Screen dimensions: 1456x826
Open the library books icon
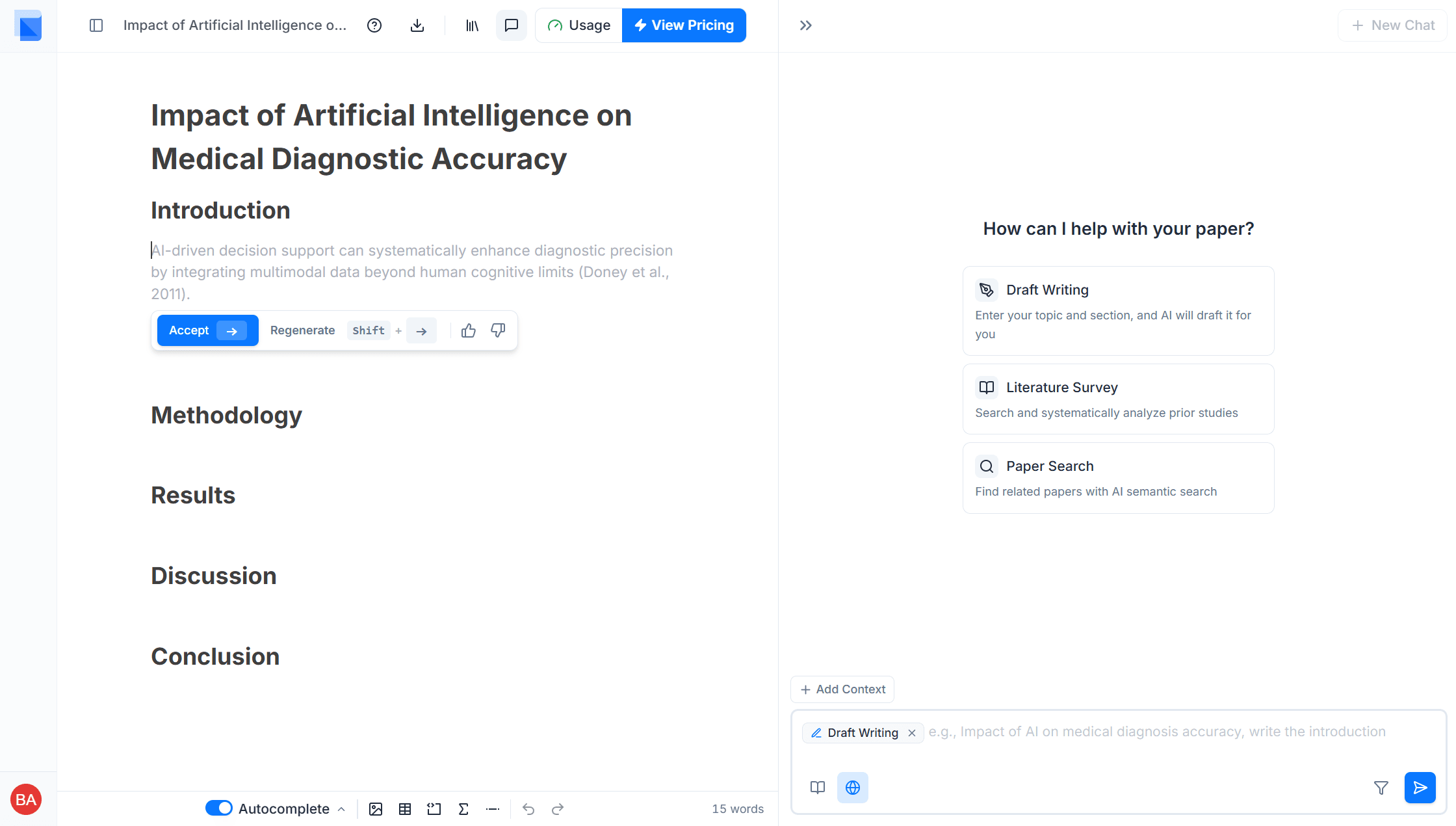coord(472,25)
